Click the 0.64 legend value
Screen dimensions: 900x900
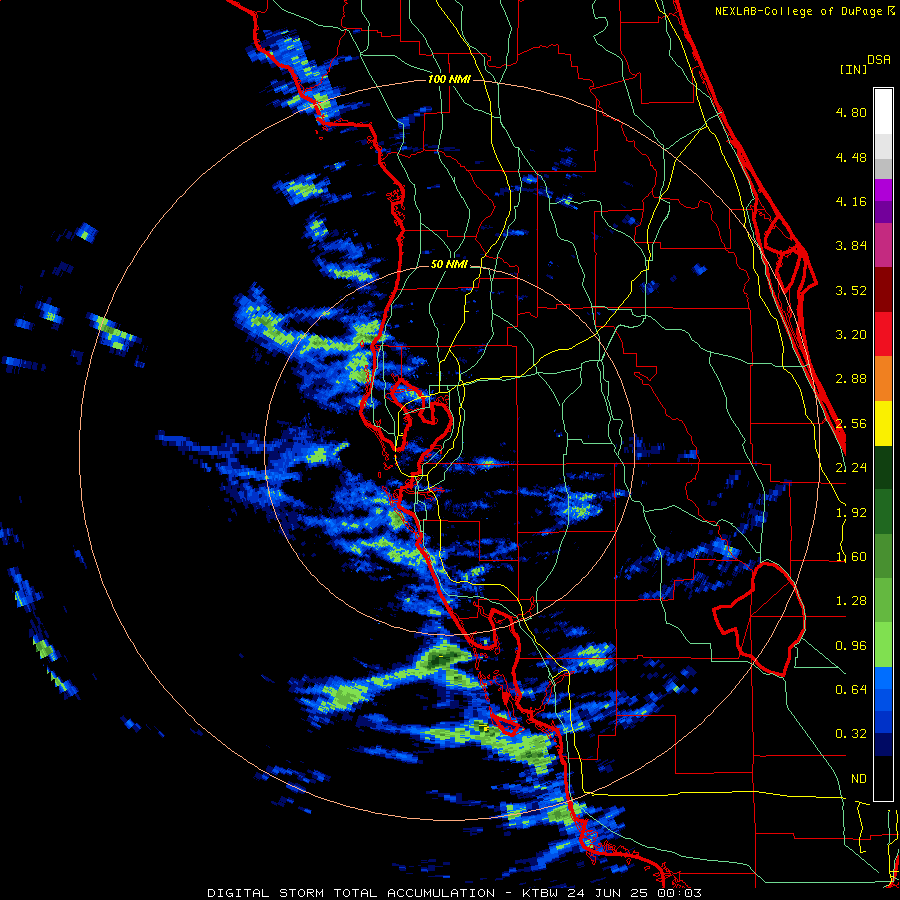click(851, 689)
